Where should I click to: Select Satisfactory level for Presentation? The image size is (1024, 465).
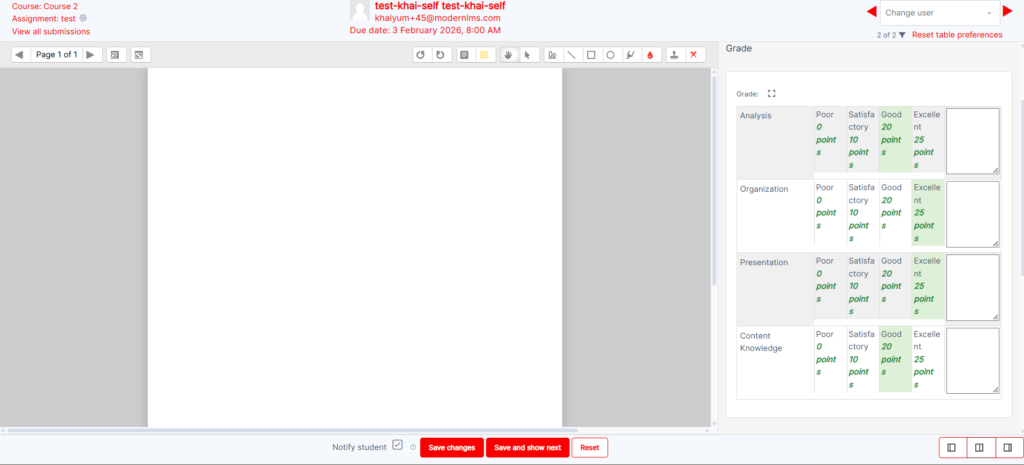pos(862,286)
